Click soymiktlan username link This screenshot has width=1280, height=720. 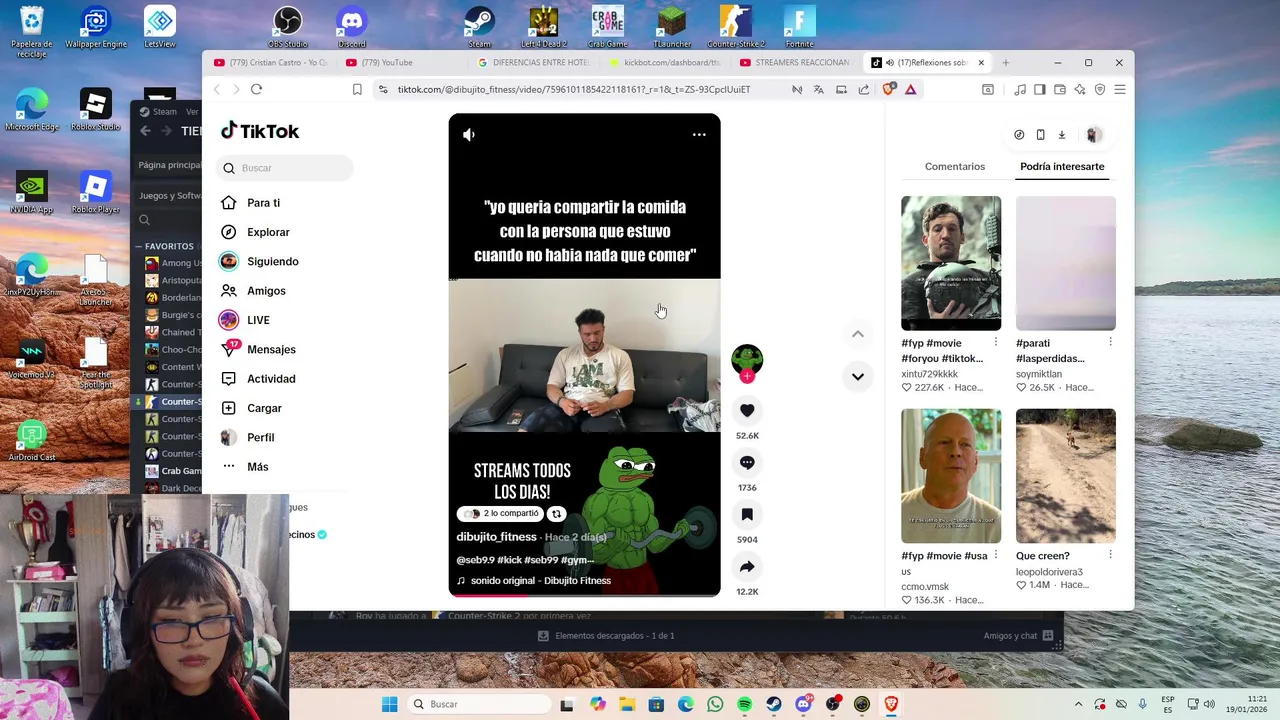(1039, 374)
